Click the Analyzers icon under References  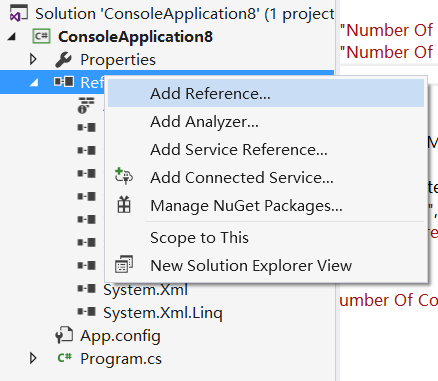pos(86,105)
